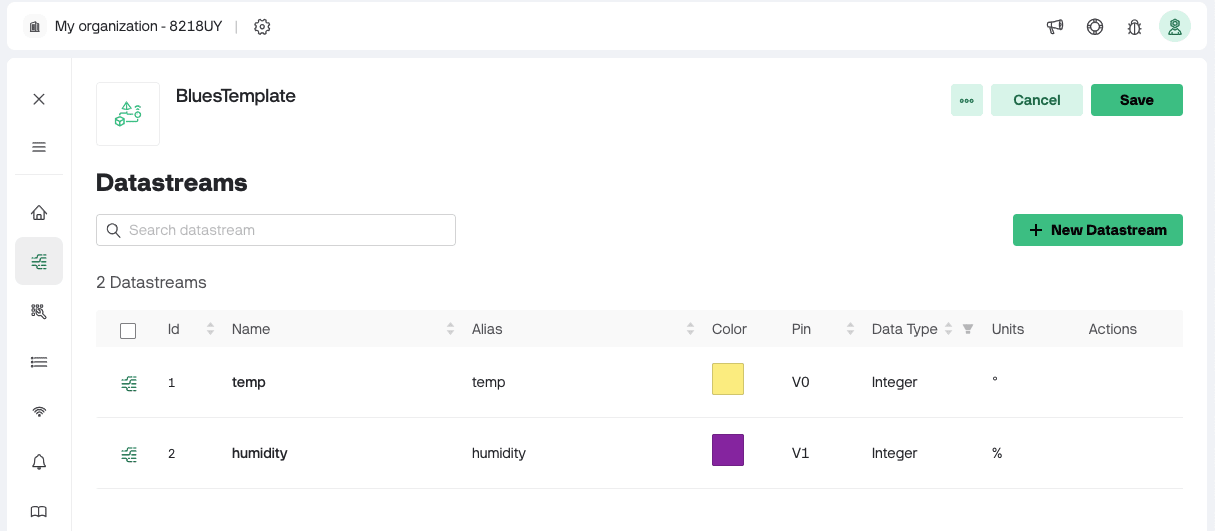This screenshot has height=531, width=1215.
Task: Click the temp alias cell
Action: pyautogui.click(x=489, y=382)
